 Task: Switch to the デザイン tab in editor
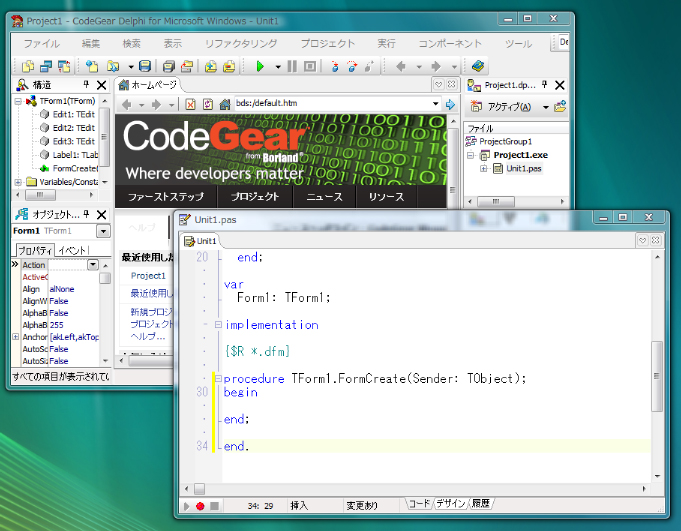(x=450, y=503)
